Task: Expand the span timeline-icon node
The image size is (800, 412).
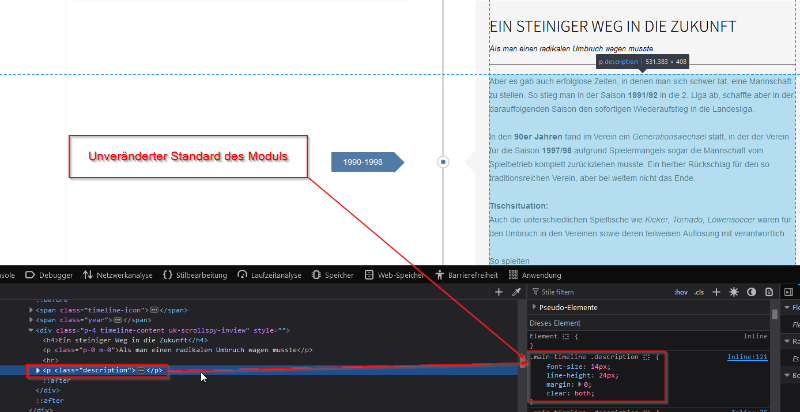Action: point(31,310)
